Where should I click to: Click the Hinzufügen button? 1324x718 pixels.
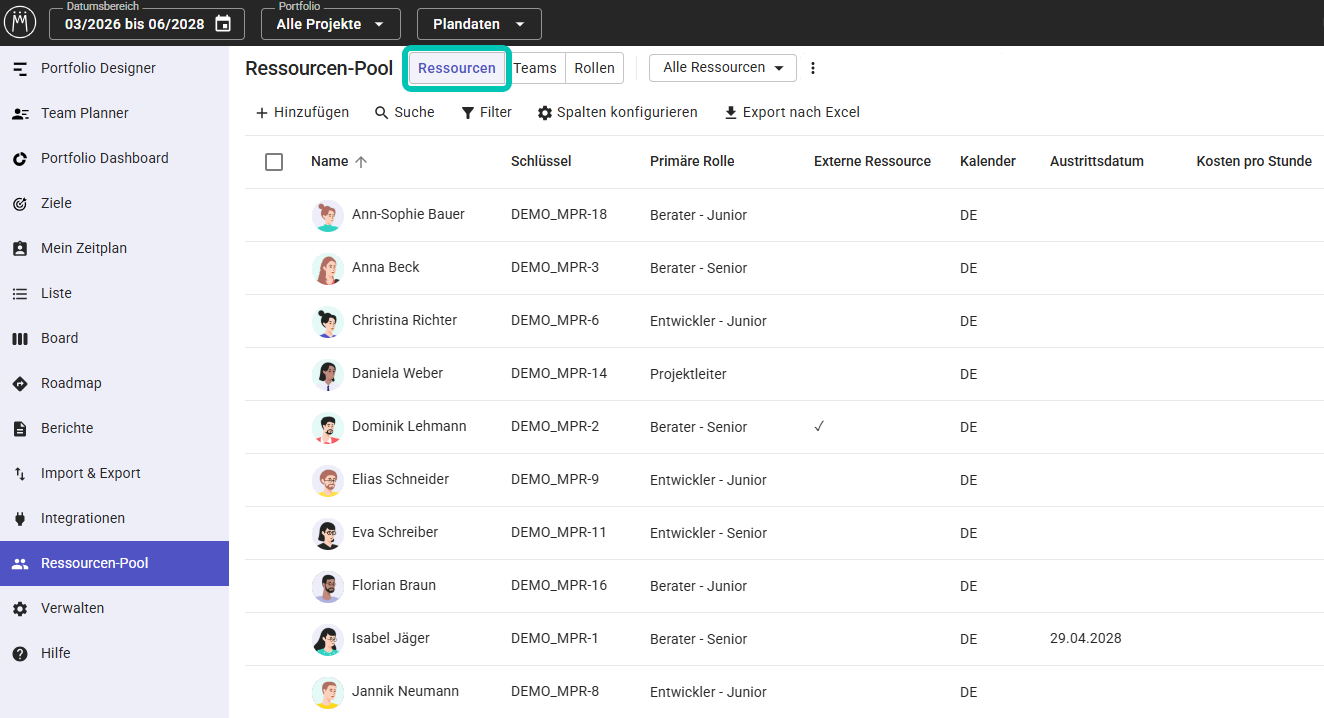click(302, 113)
